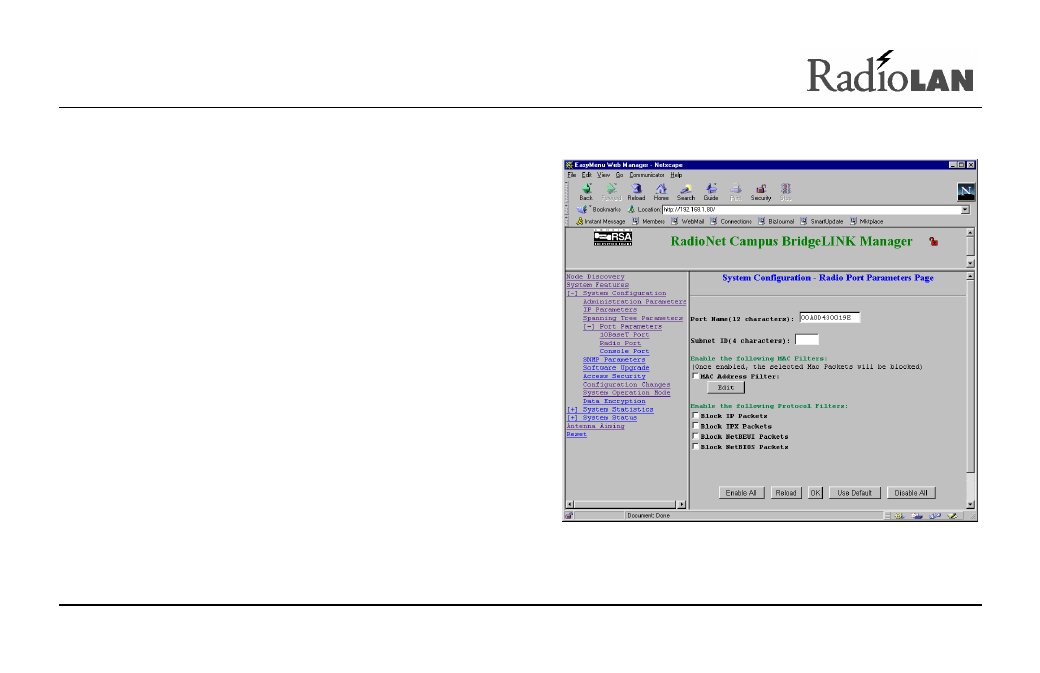
Task: Open the Software Upgrade link
Action: point(616,368)
